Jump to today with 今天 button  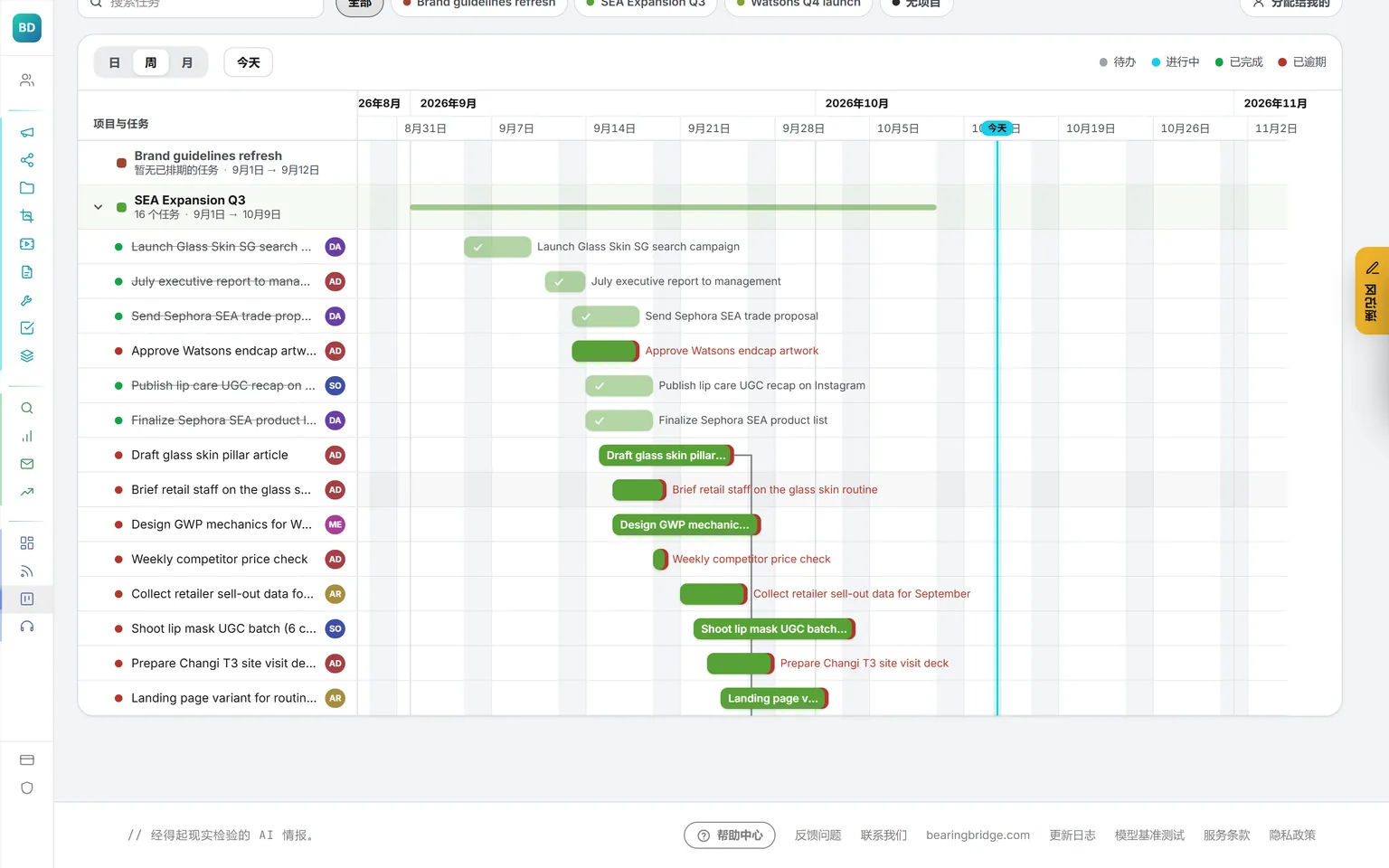[x=249, y=62]
